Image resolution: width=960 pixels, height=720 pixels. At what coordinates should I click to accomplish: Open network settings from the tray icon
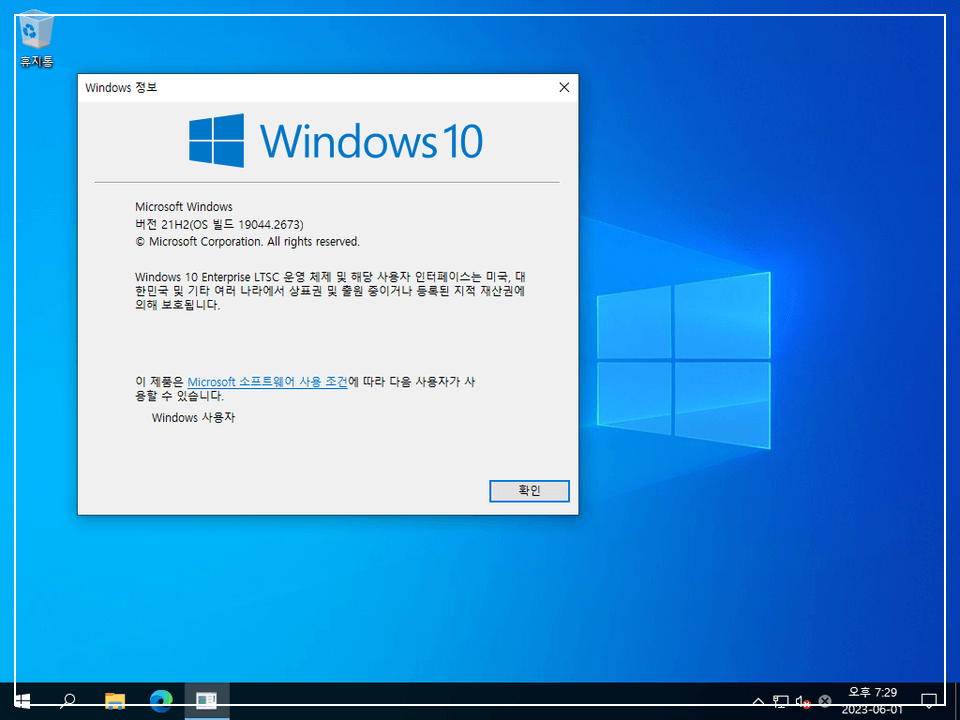[x=781, y=700]
